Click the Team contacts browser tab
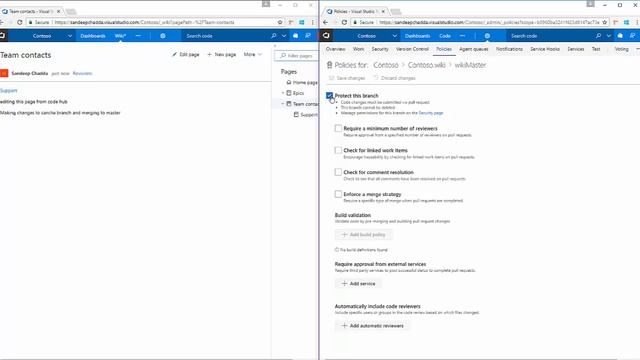Image resolution: width=640 pixels, height=360 pixels. click(x=31, y=11)
